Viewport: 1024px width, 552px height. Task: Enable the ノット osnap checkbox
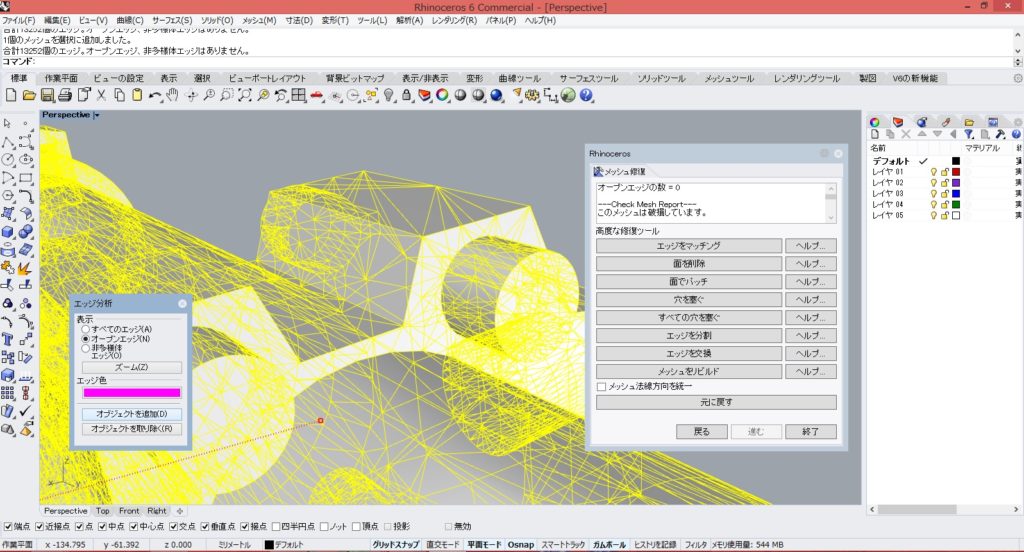325,527
